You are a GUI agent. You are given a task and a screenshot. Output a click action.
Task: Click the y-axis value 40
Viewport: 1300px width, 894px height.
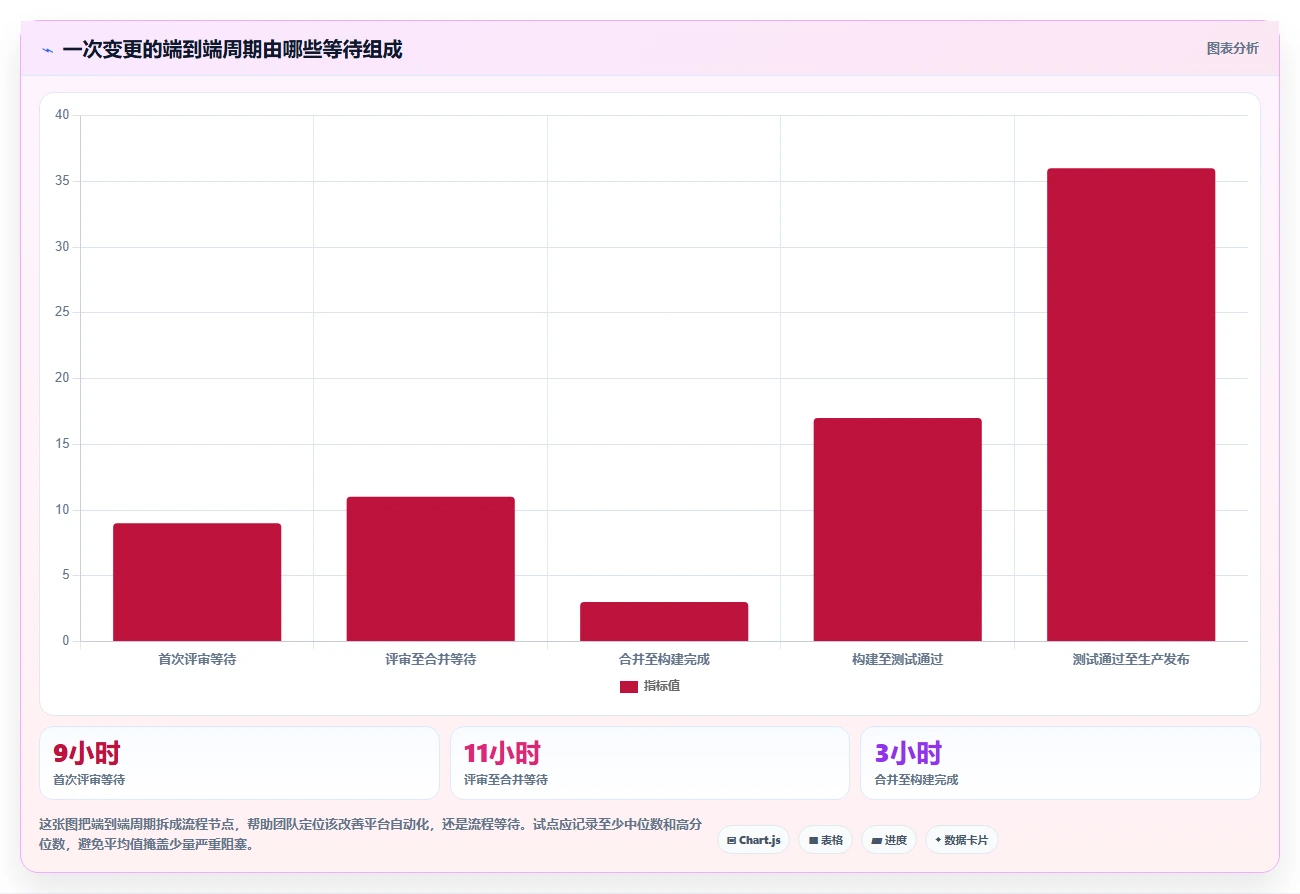click(62, 115)
